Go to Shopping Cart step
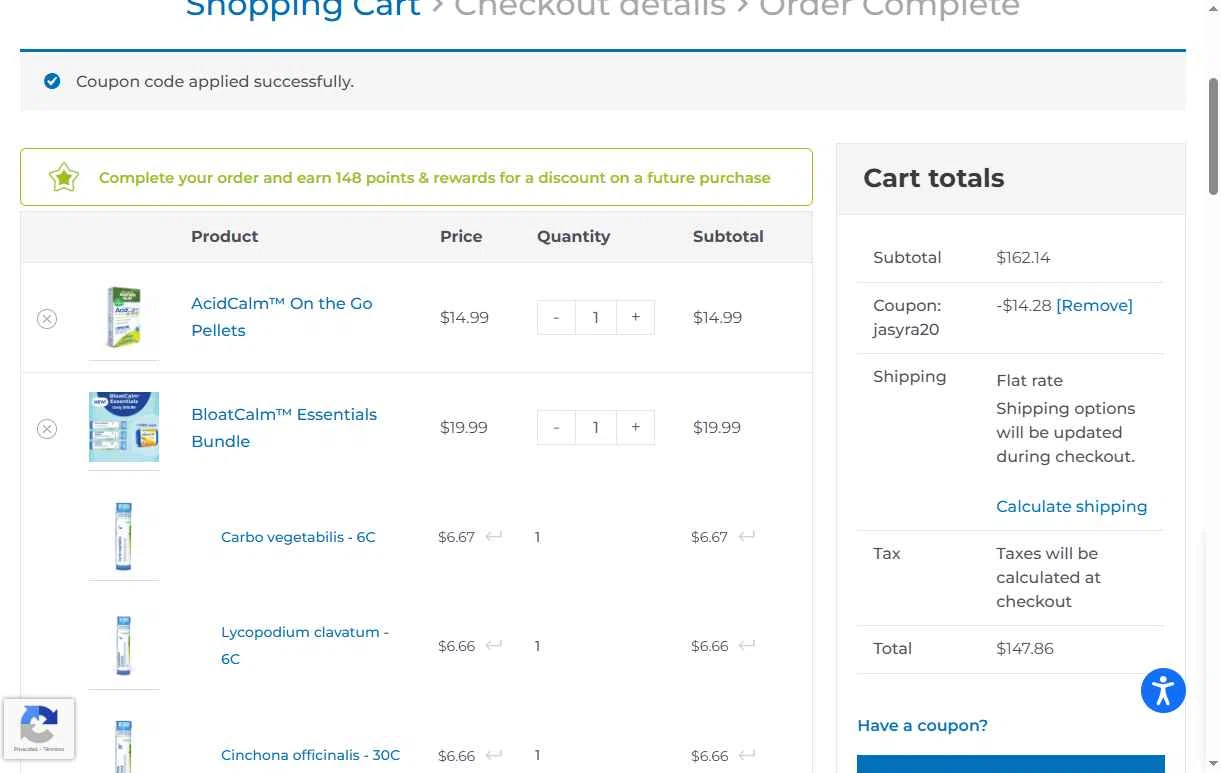The height and width of the screenshot is (773, 1221). pos(303,9)
